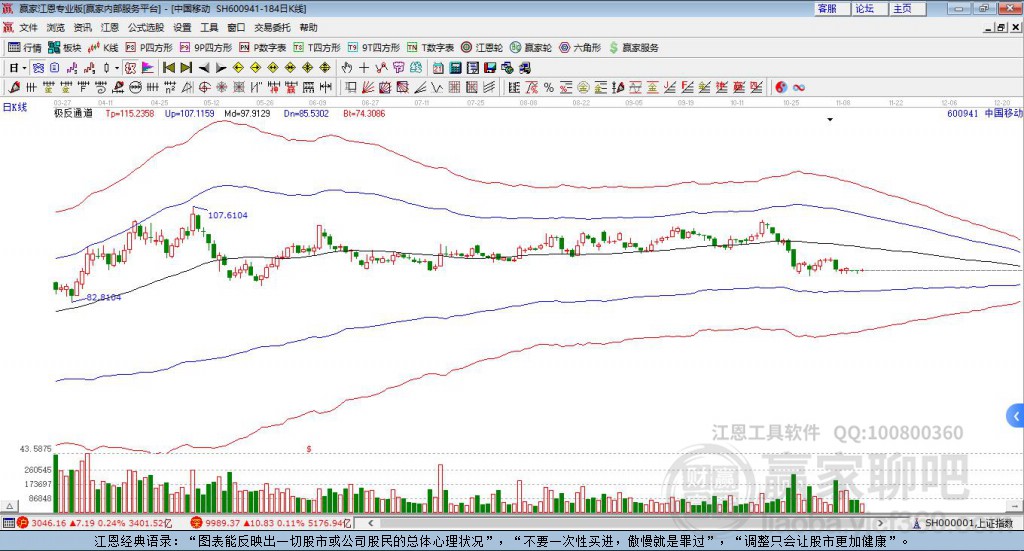This screenshot has height=551, width=1024.
Task: Jump to last bar icon
Action: coord(186,68)
